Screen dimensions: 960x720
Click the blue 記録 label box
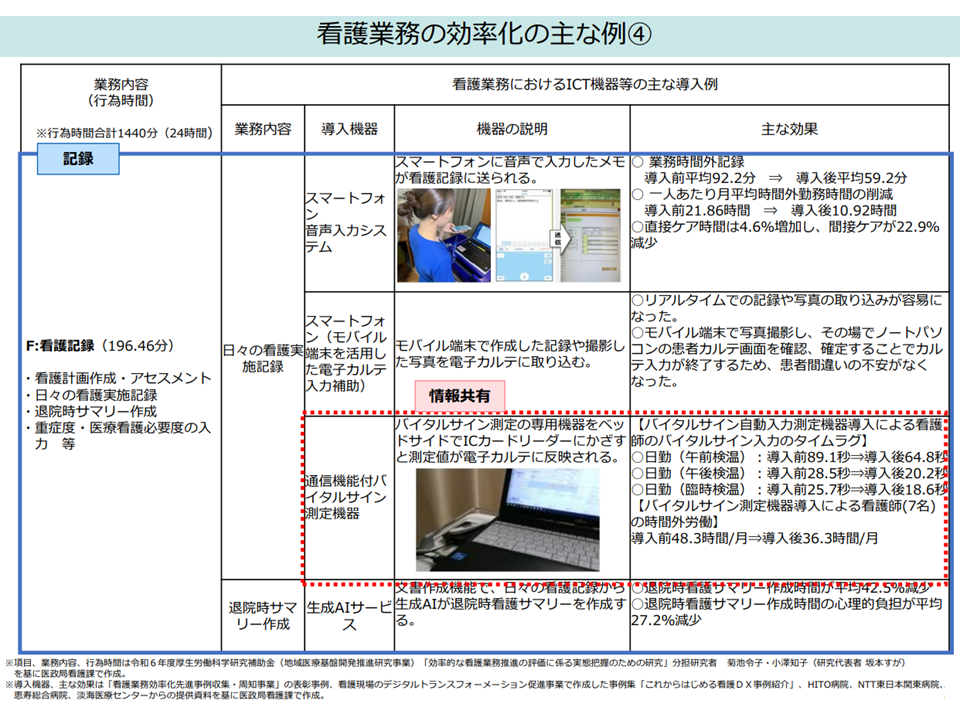point(78,157)
